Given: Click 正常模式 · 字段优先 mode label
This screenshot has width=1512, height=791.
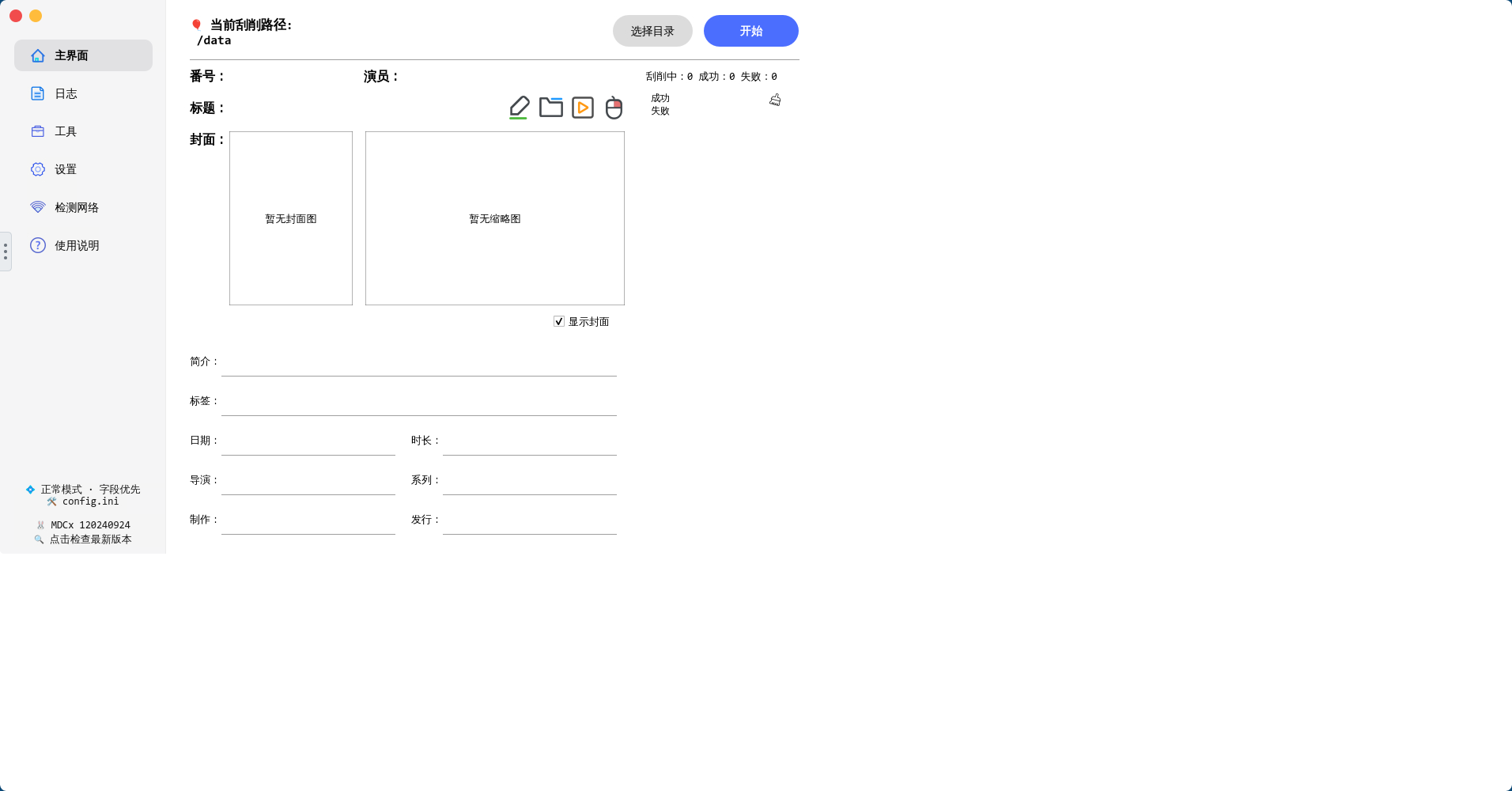Looking at the screenshot, I should [90, 490].
